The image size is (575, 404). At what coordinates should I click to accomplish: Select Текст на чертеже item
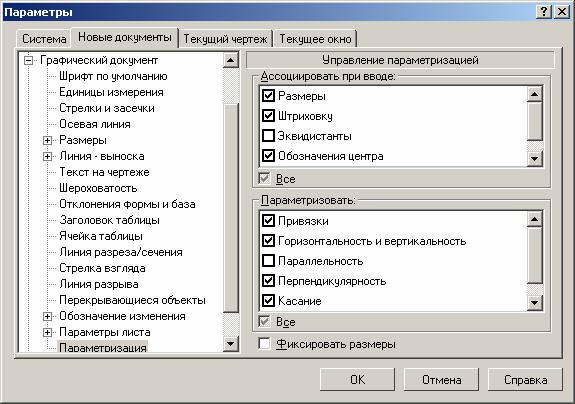(x=104, y=172)
